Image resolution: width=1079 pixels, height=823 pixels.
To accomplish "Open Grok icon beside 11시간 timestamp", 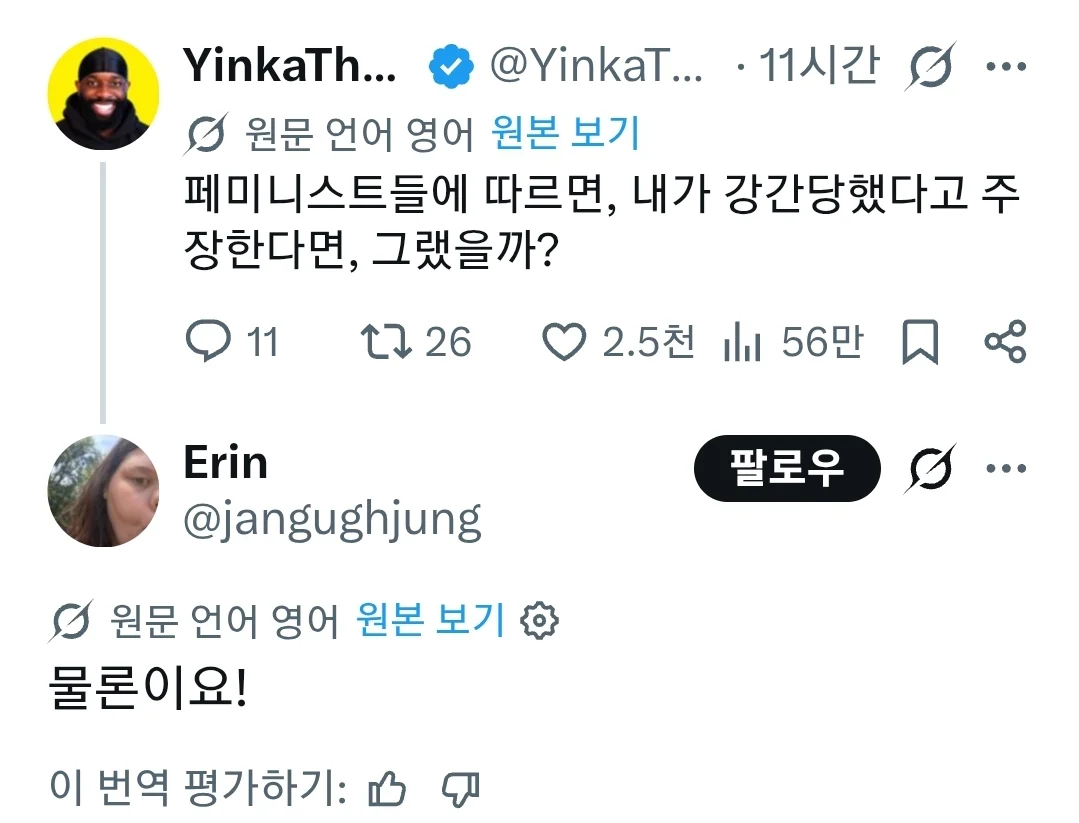I will pyautogui.click(x=930, y=67).
